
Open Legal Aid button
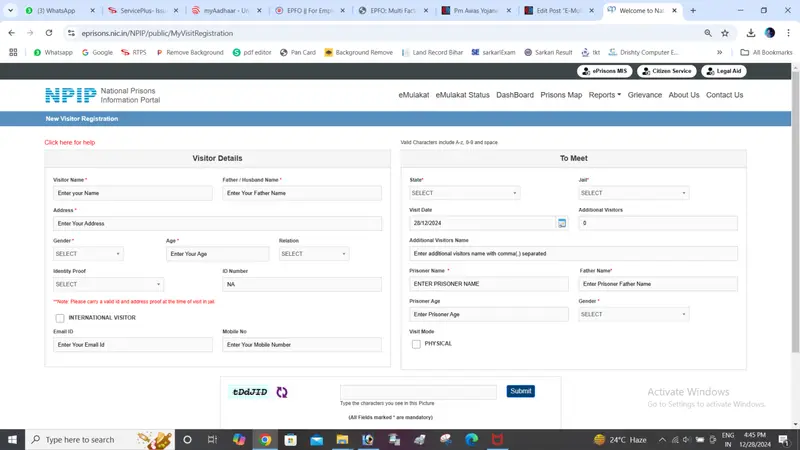(724, 71)
